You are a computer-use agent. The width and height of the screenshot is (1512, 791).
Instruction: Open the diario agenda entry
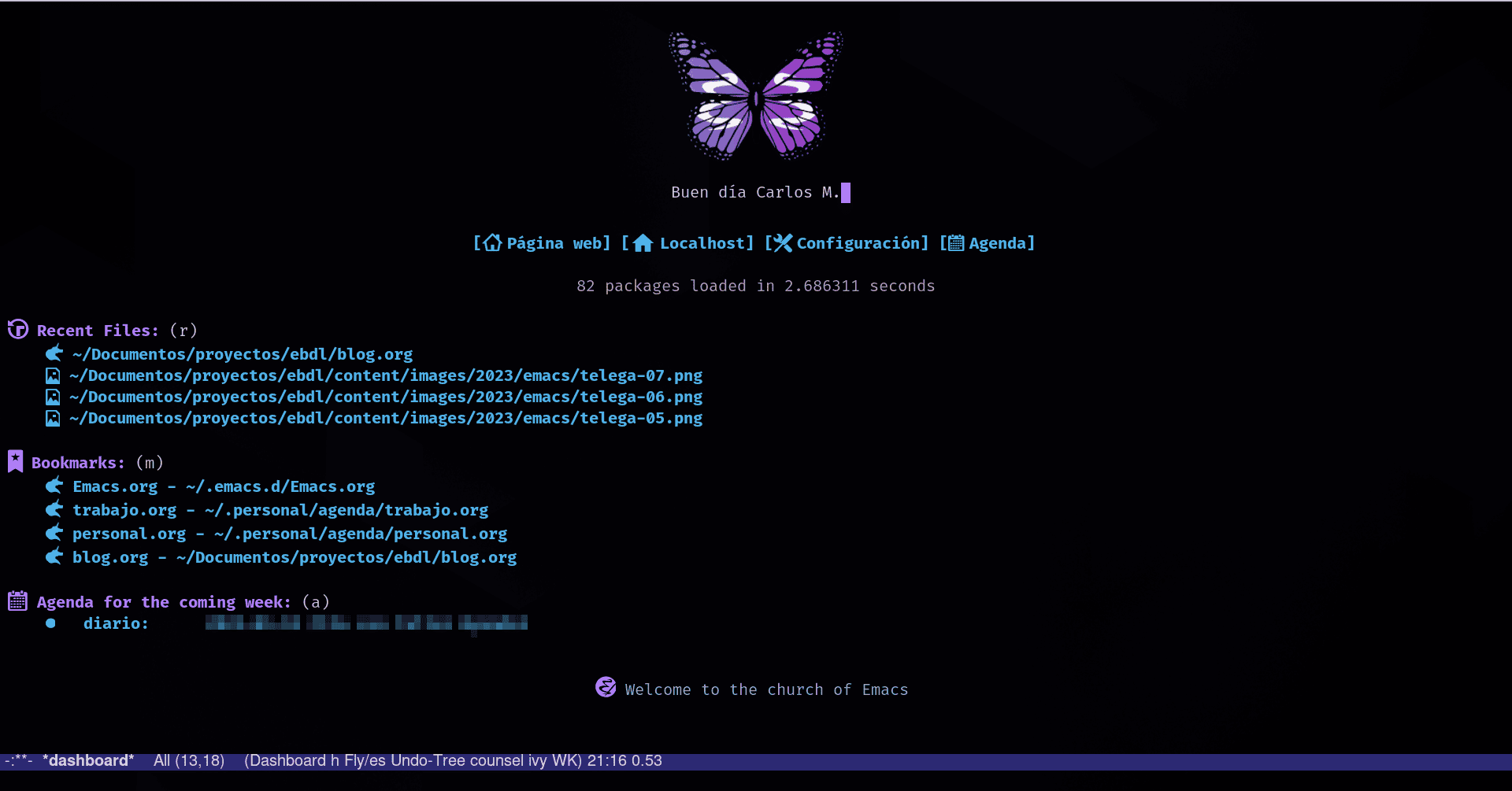click(x=306, y=623)
